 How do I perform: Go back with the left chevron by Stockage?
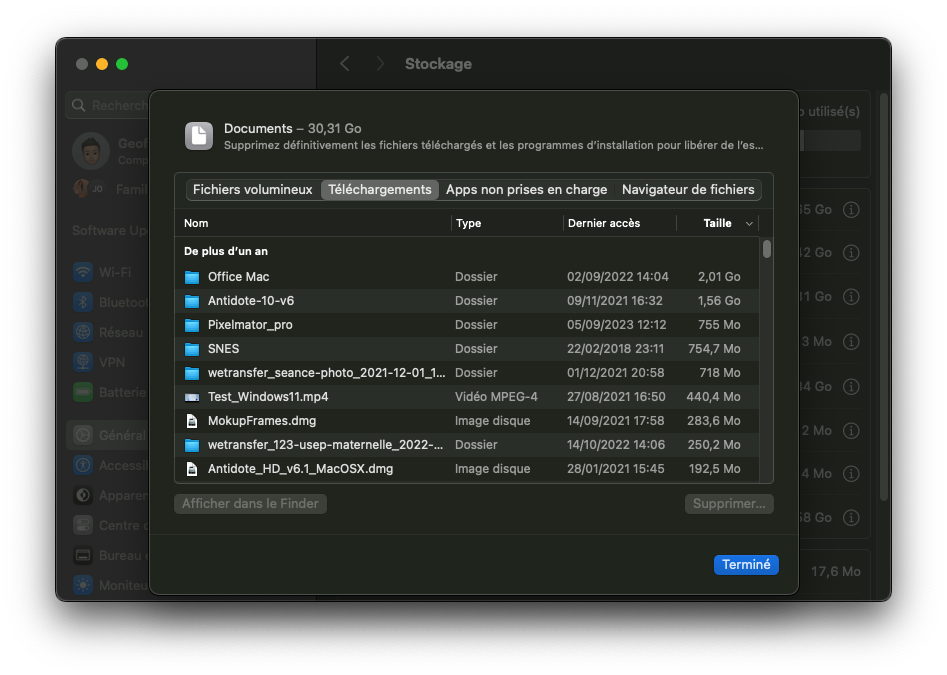click(x=345, y=63)
